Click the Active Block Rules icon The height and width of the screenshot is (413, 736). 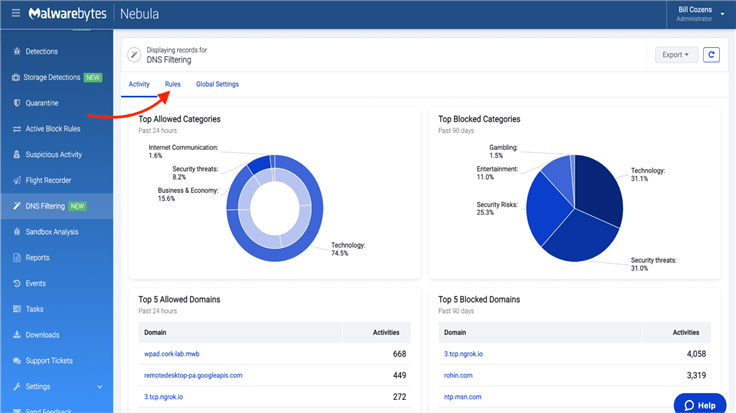17,129
